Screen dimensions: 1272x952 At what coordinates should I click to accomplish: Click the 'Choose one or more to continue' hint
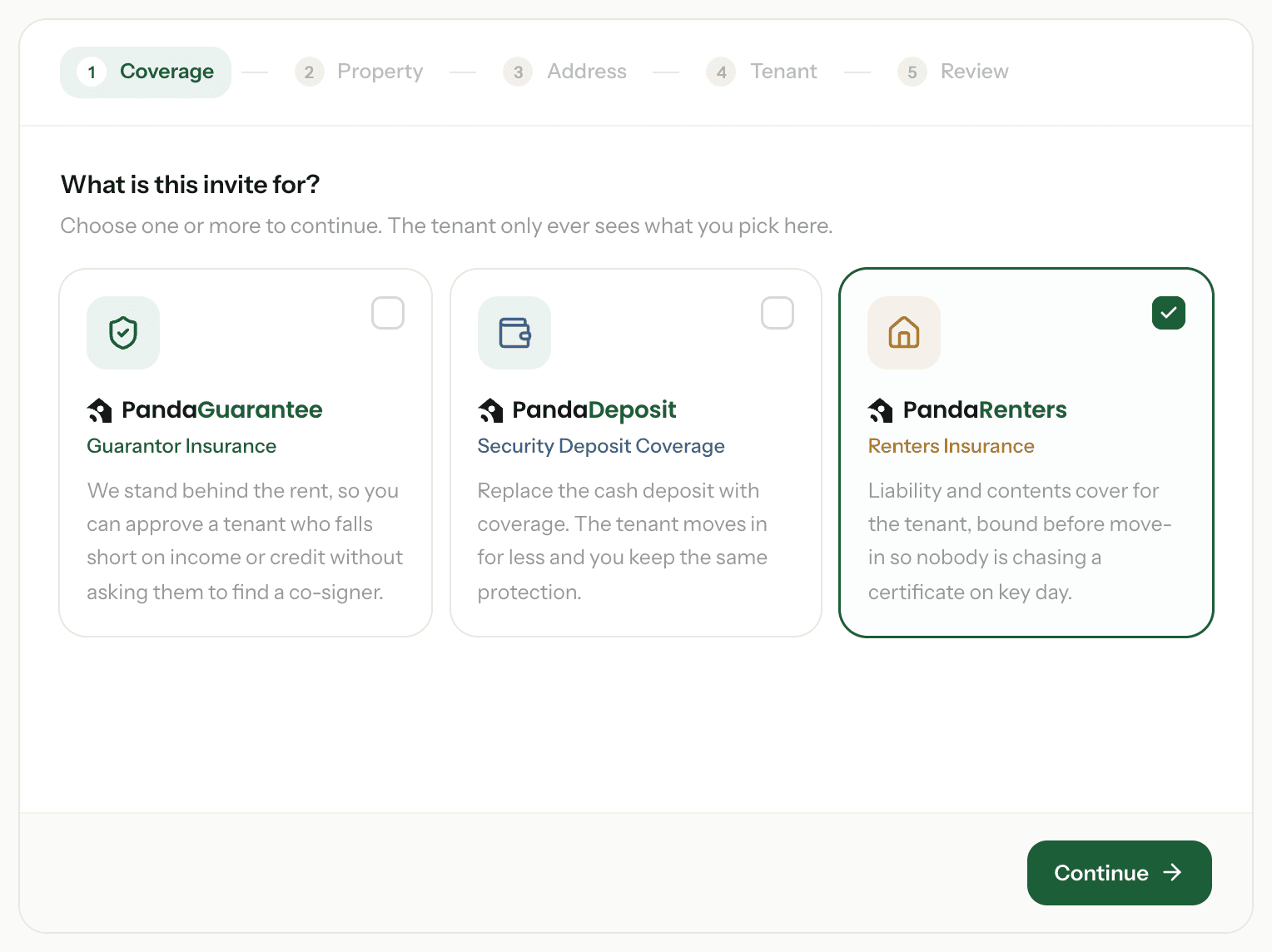click(x=447, y=226)
